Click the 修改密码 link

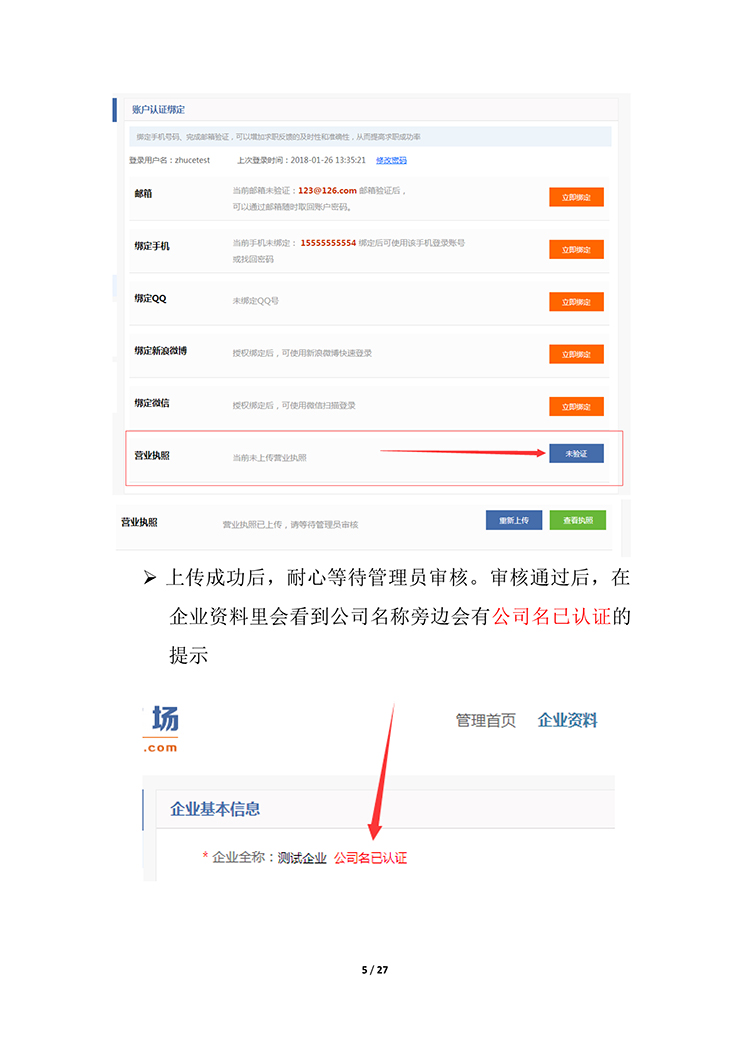coord(391,160)
